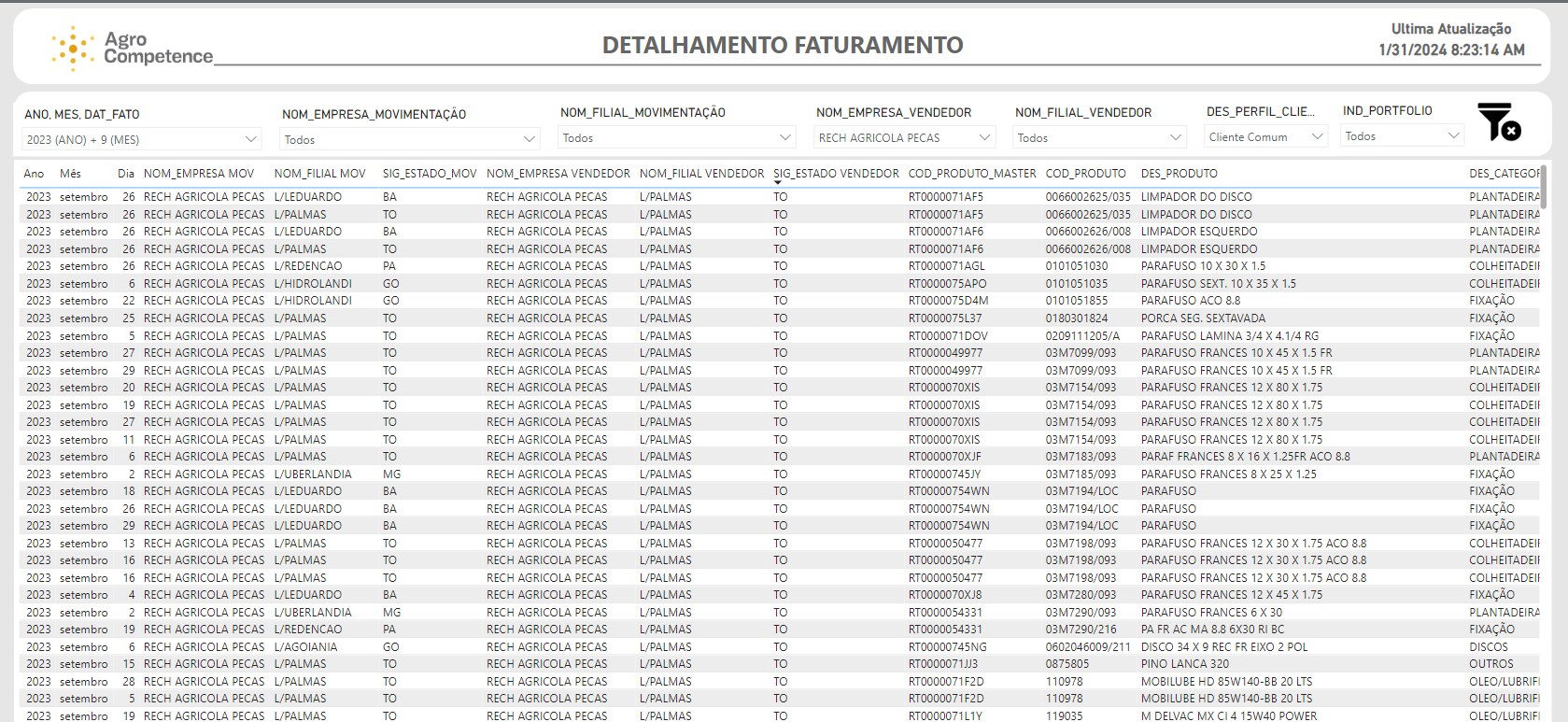Select cell PARAFUSO 10 X 30 X 1.5

tap(1203, 266)
